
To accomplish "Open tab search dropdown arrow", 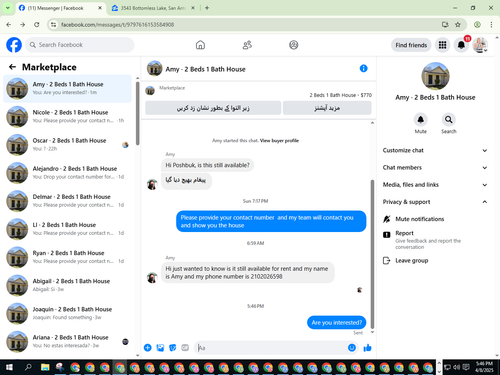I will pos(7,8).
